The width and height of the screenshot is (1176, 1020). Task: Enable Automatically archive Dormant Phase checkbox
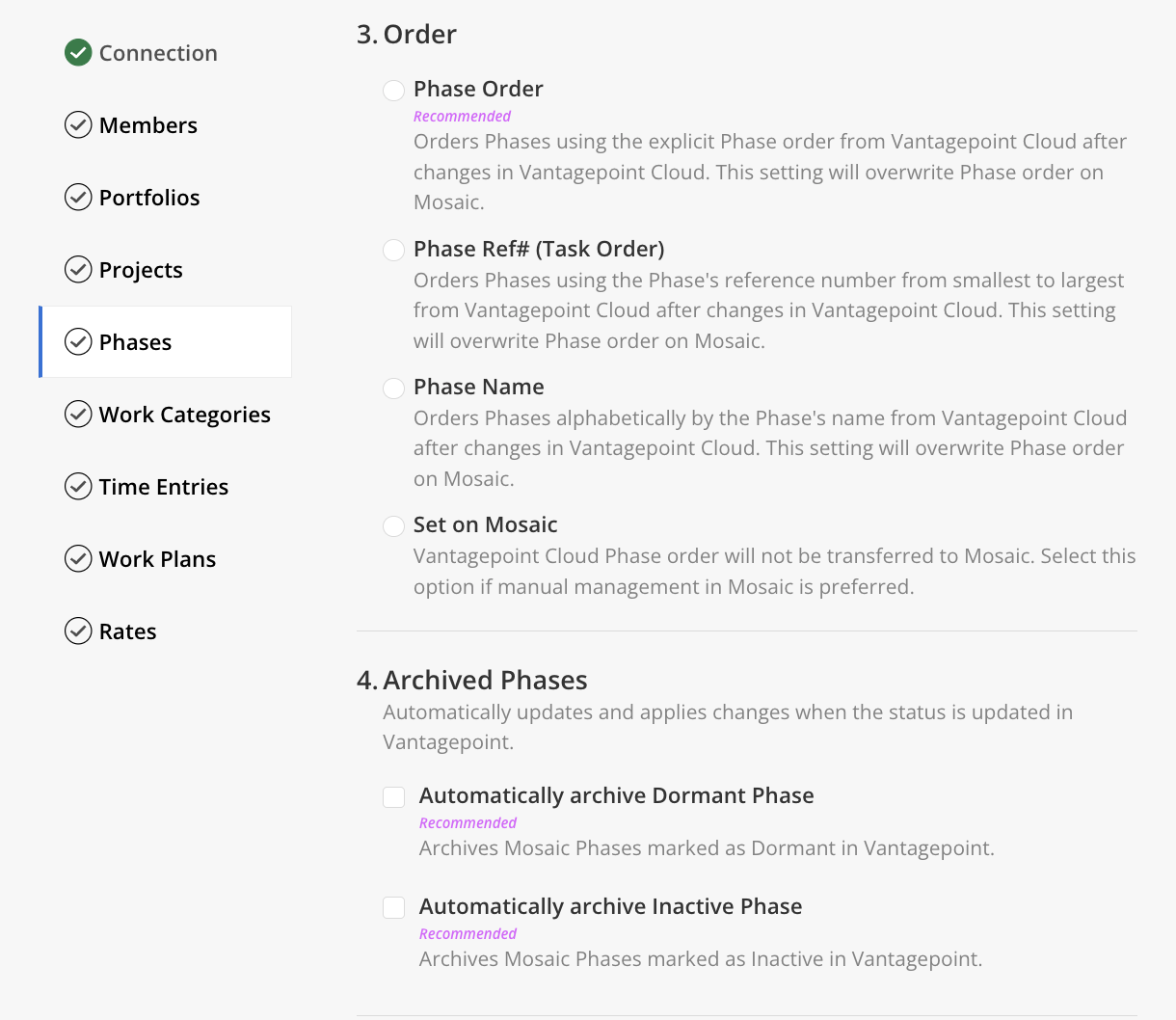pos(393,797)
